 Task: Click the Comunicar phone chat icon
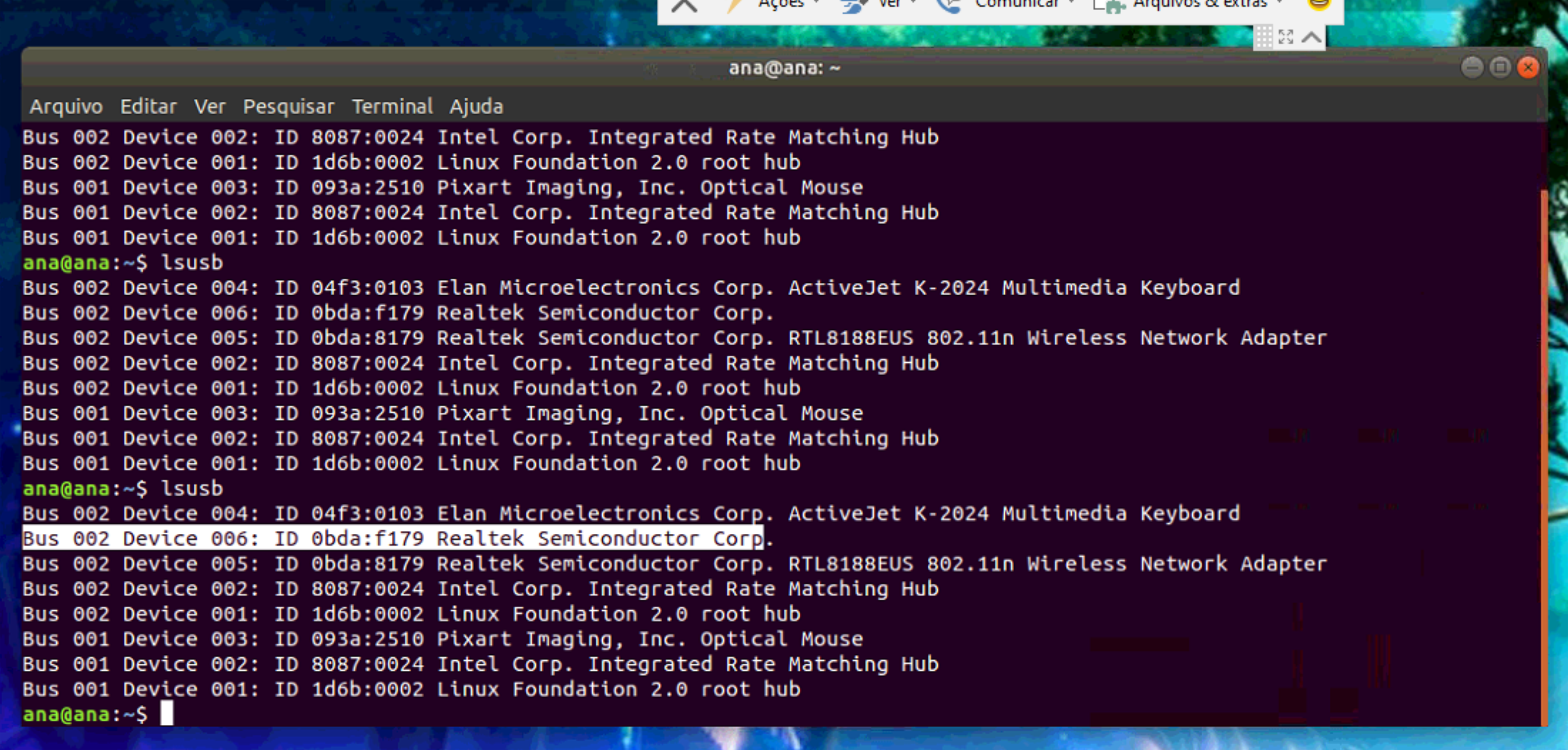950,5
